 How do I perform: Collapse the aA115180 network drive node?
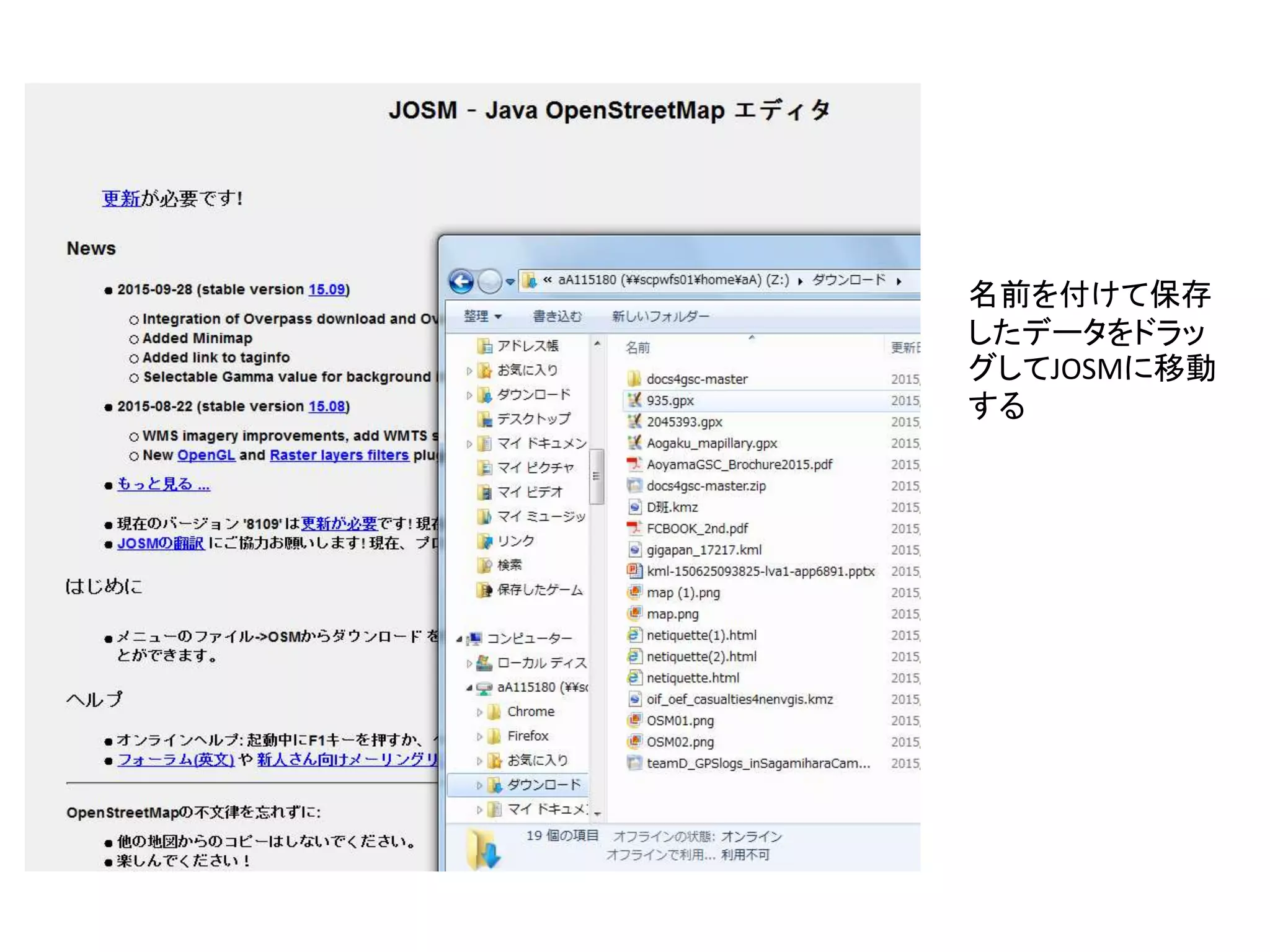469,688
